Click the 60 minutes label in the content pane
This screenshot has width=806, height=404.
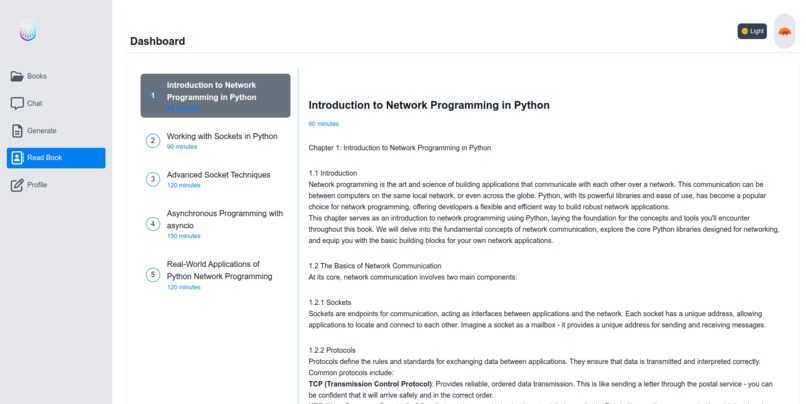[323, 124]
